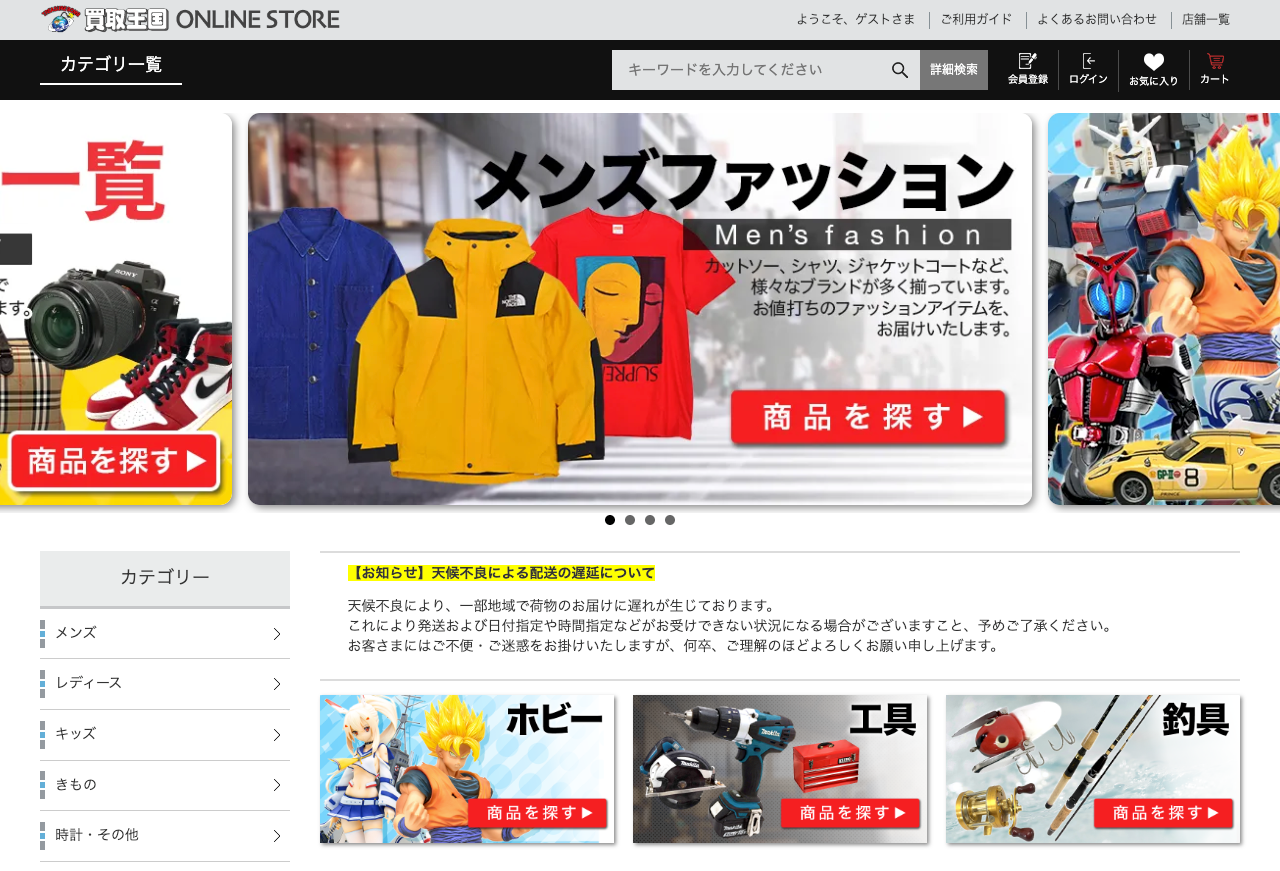The width and height of the screenshot is (1280, 871).
Task: Open the 工具 tools category banner
Action: pyautogui.click(x=780, y=769)
